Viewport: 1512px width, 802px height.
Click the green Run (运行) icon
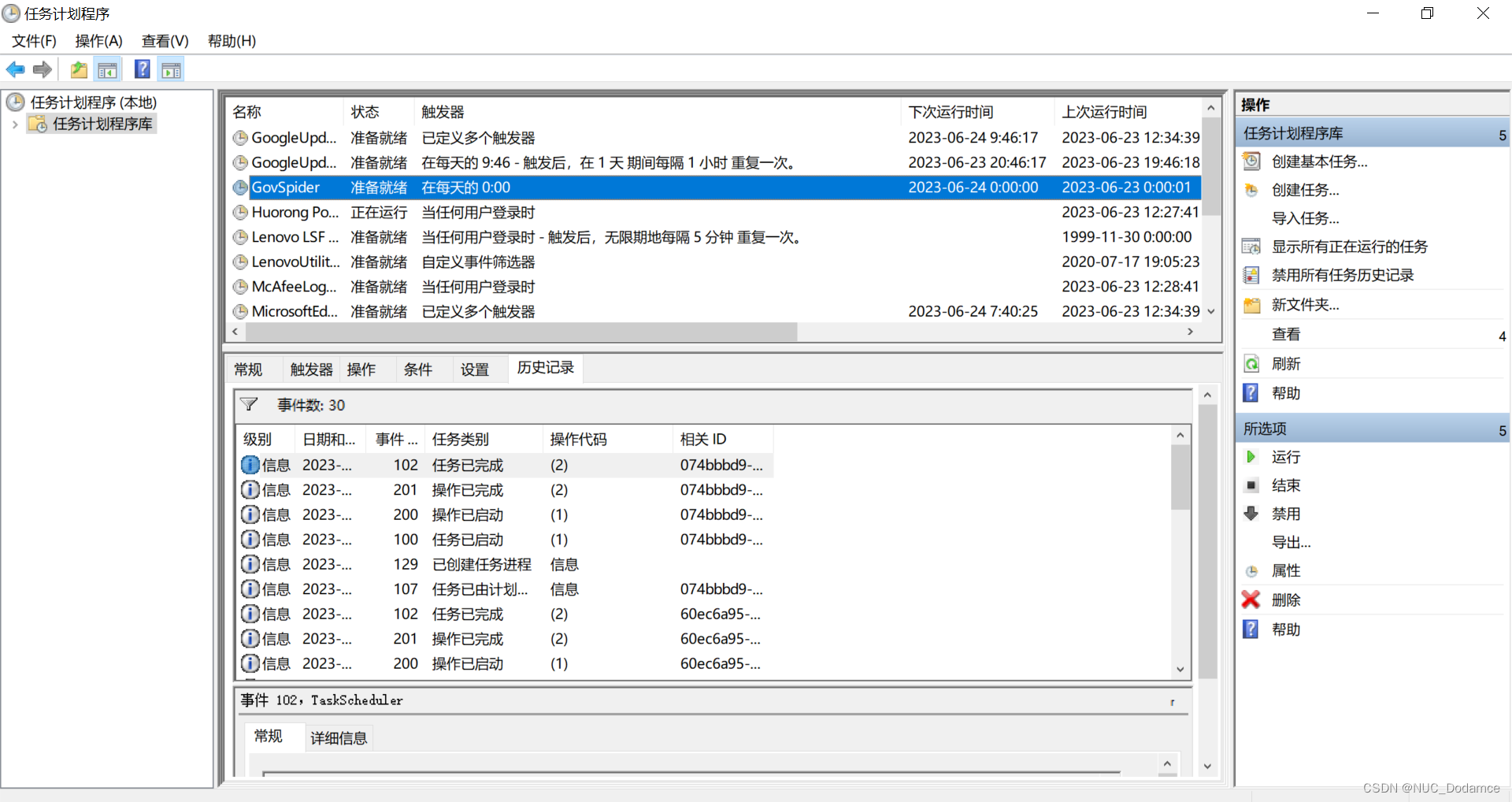(x=1251, y=457)
